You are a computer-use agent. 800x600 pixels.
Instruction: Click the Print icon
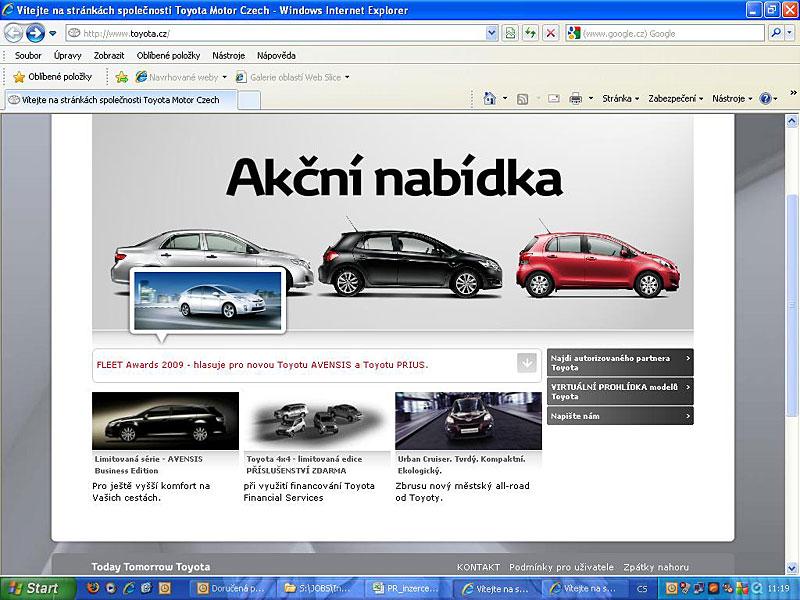[x=576, y=99]
